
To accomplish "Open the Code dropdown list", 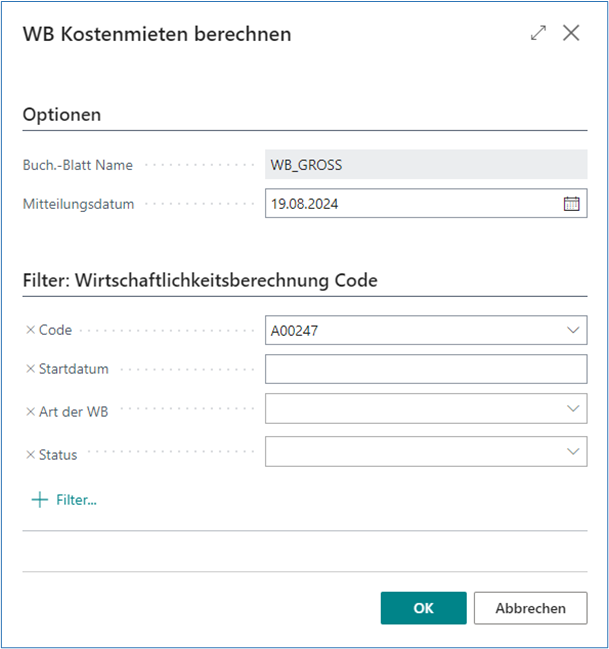I will [x=573, y=330].
